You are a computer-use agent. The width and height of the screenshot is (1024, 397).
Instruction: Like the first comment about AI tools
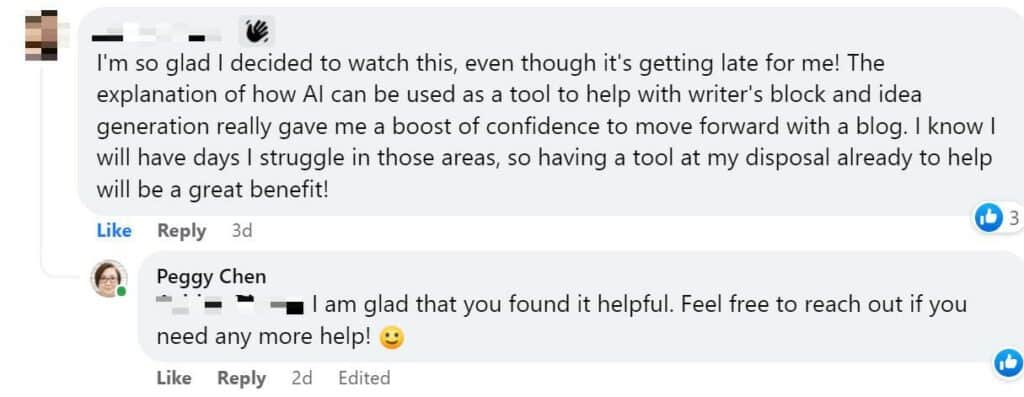click(114, 230)
